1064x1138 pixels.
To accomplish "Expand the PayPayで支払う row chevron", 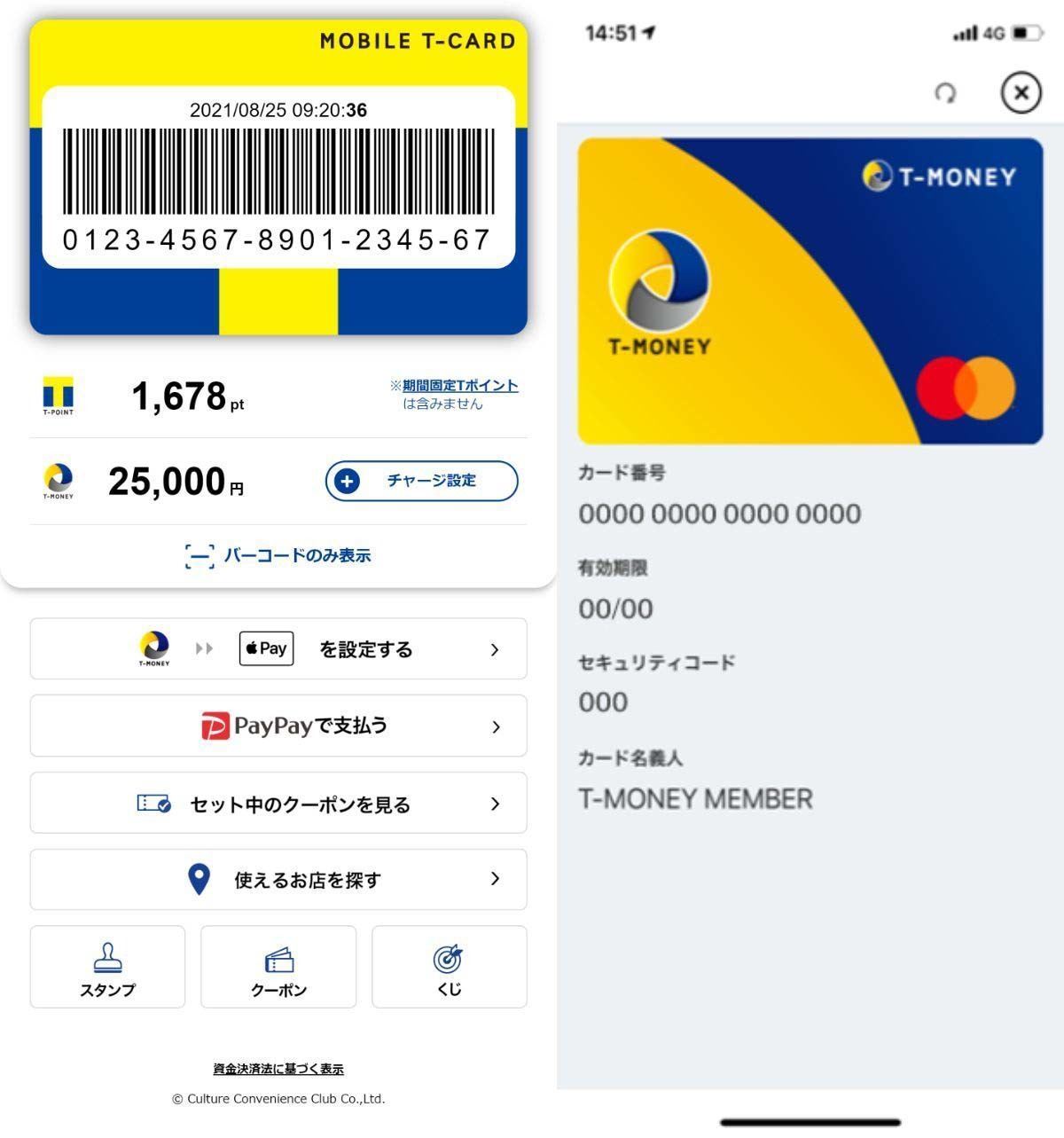I will pos(495,726).
